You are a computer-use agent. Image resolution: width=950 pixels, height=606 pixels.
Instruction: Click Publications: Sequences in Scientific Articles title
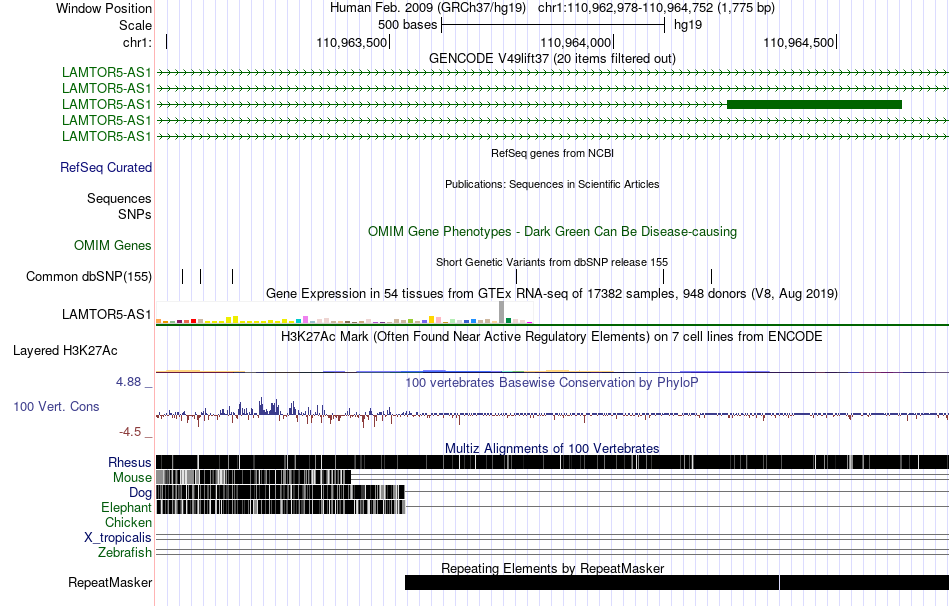click(x=552, y=184)
